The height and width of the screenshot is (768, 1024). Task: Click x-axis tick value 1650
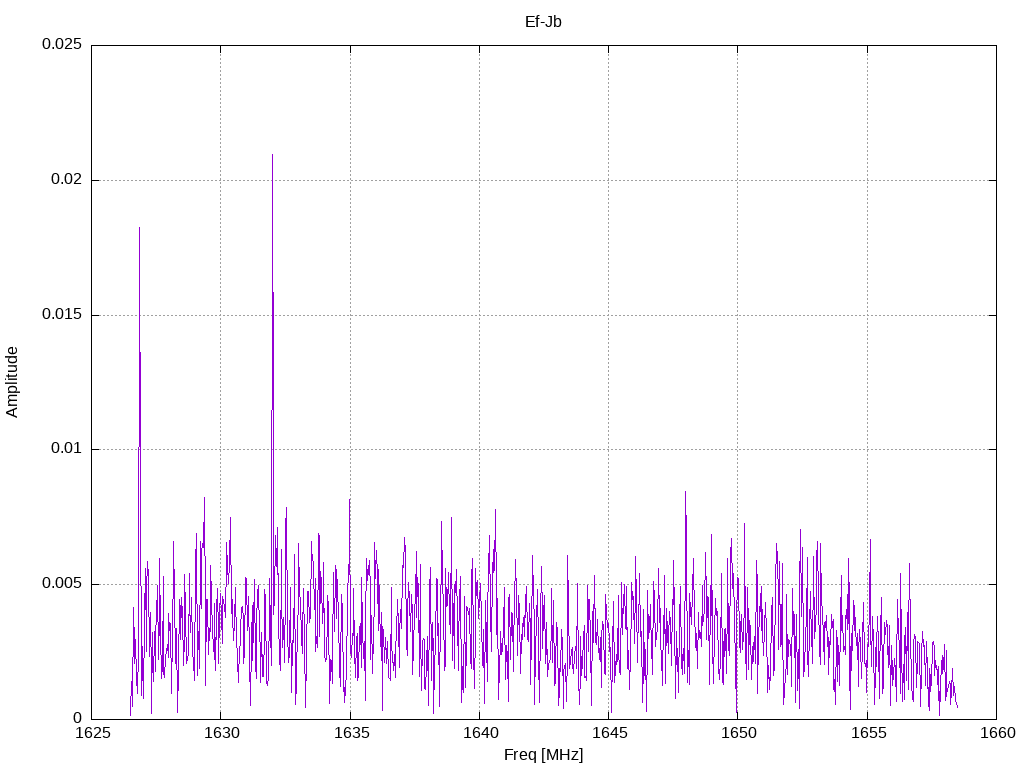pyautogui.click(x=739, y=733)
